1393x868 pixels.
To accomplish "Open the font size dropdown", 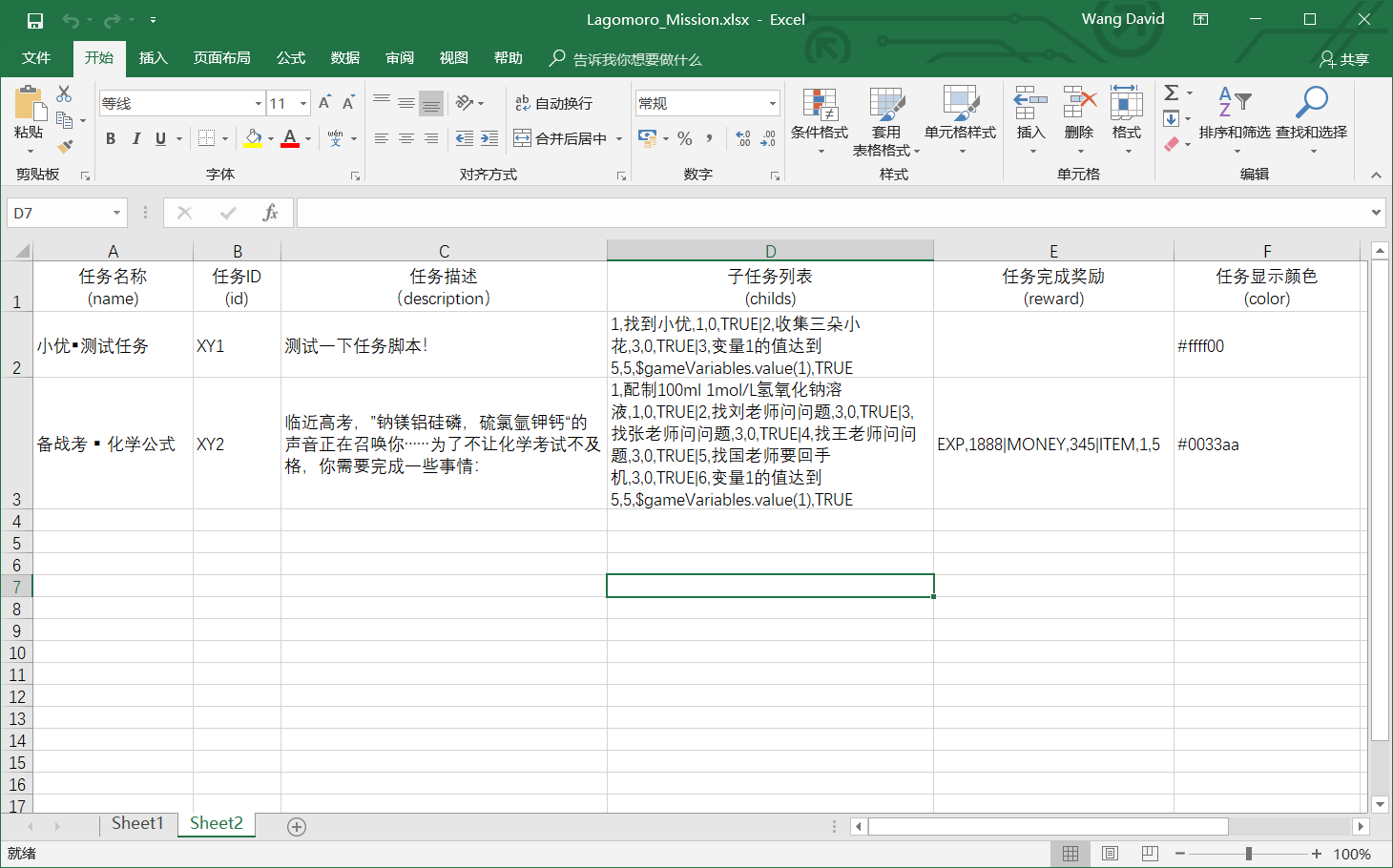I will coord(303,103).
